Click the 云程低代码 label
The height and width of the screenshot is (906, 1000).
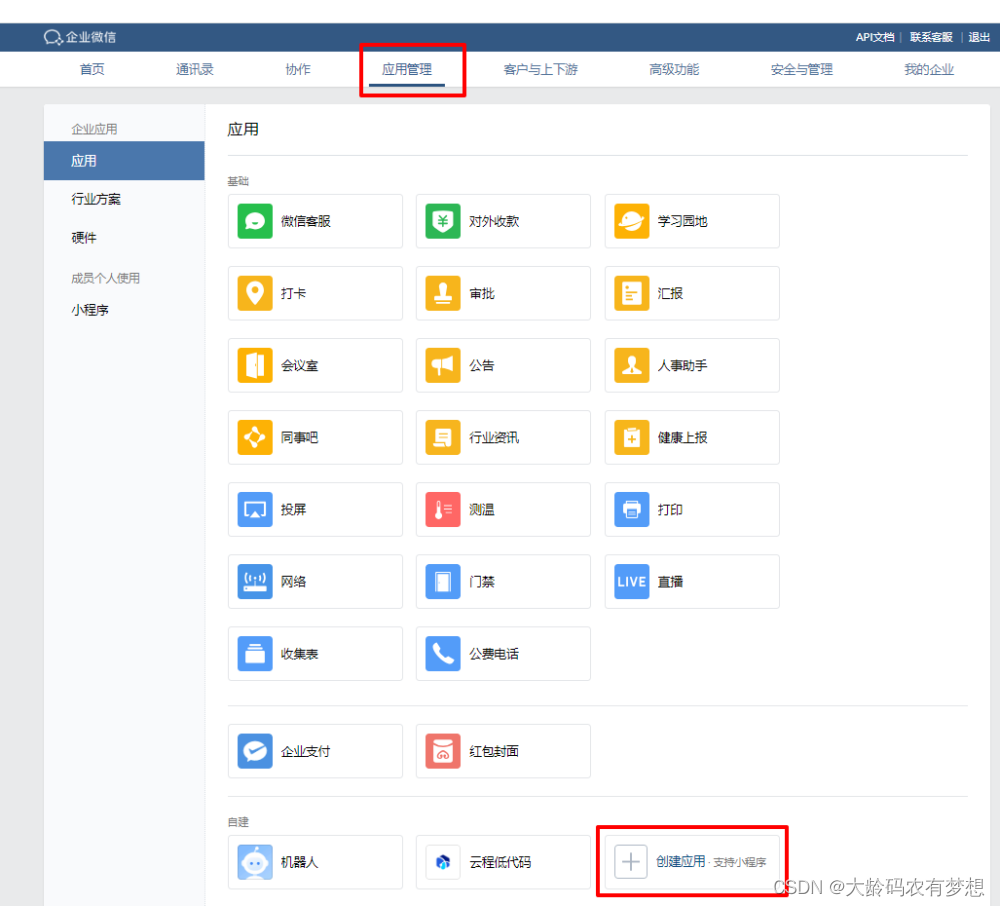[x=500, y=861]
